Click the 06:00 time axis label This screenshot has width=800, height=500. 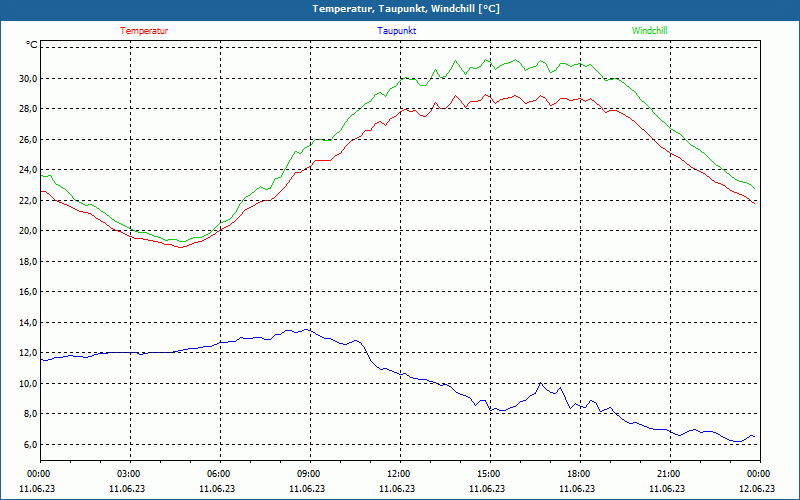pos(220,473)
